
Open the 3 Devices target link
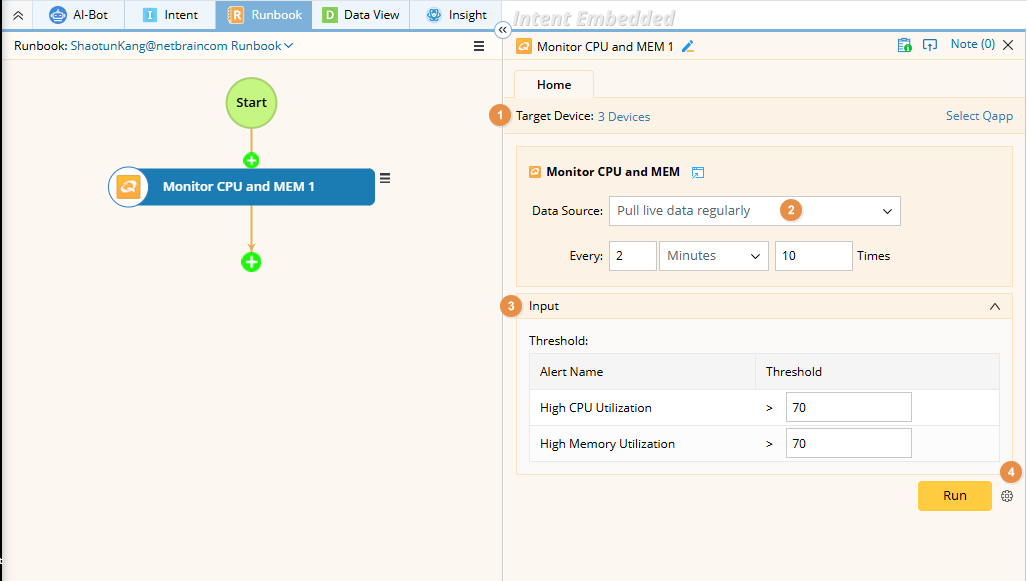click(624, 117)
